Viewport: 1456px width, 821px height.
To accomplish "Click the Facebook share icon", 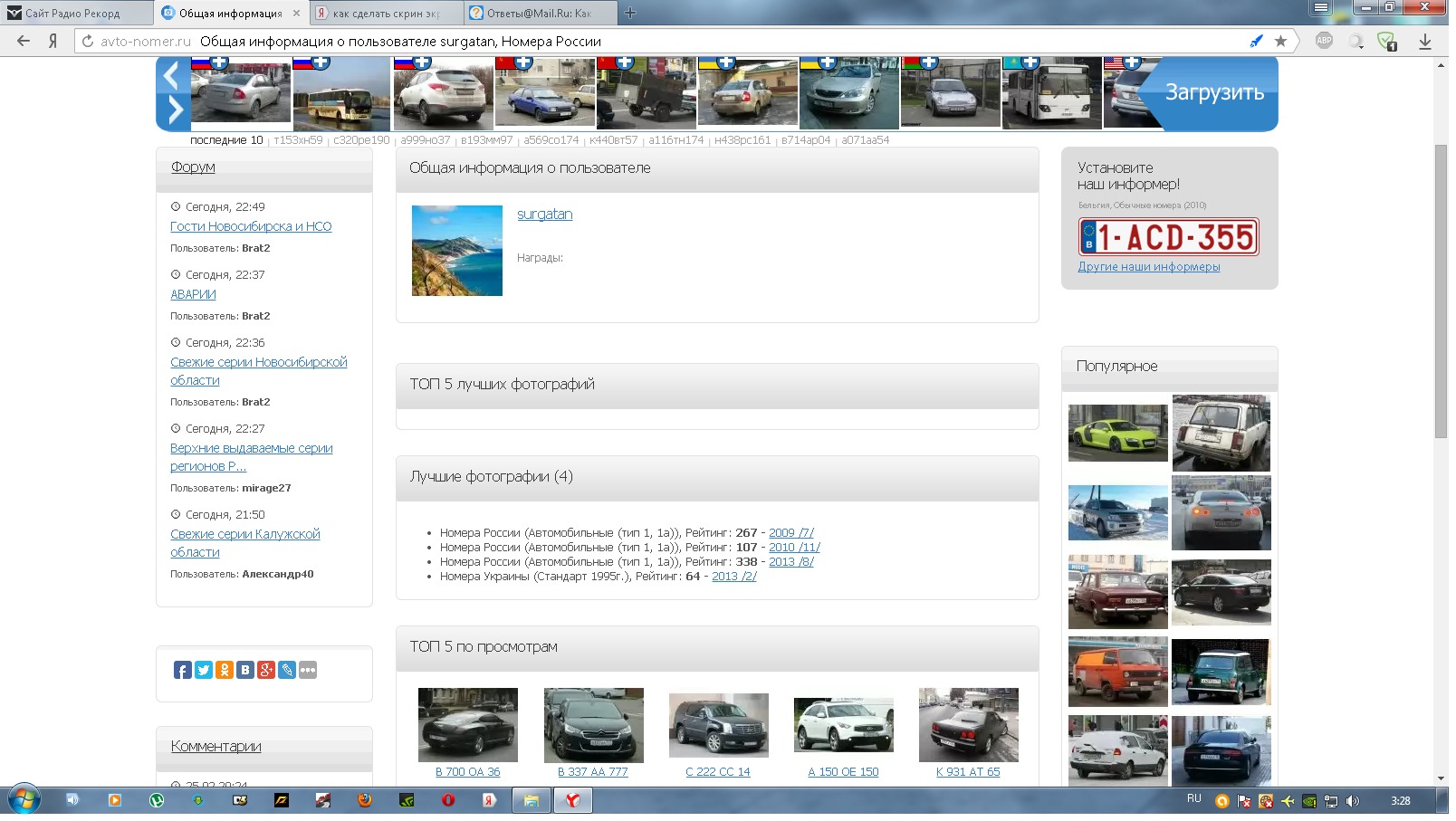I will coord(182,670).
